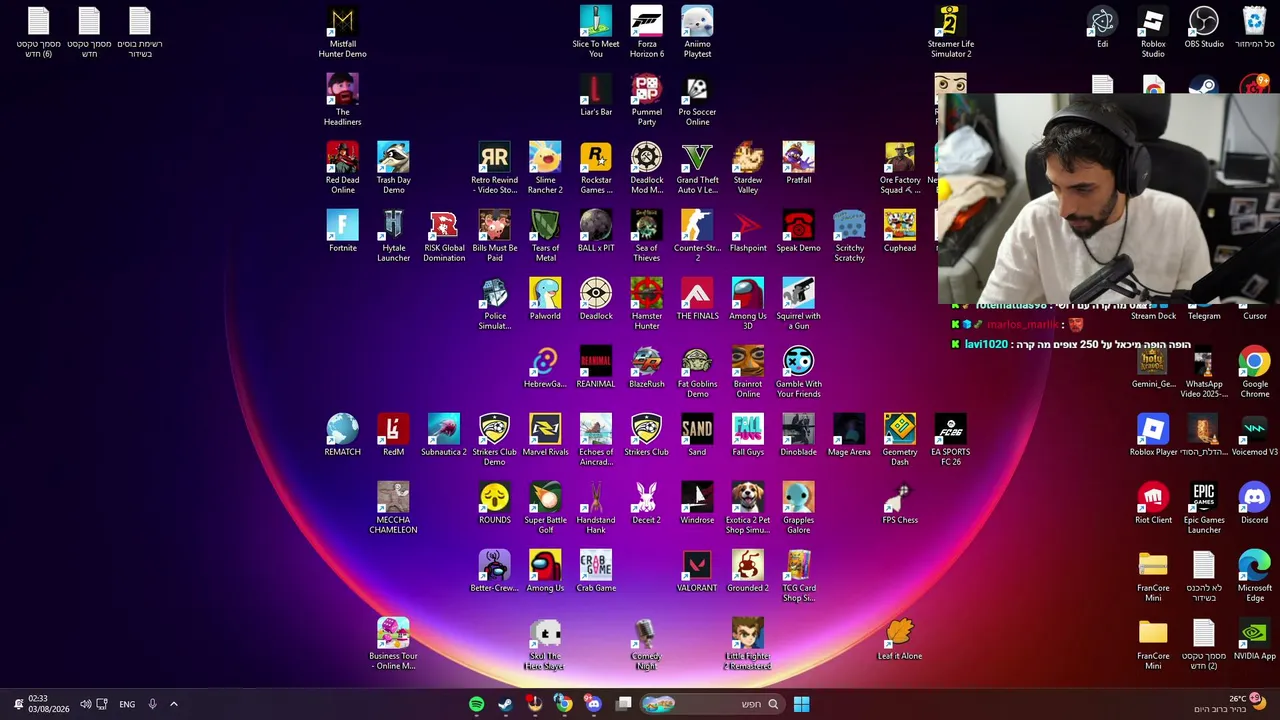1280x720 pixels.
Task: Select the Roblox Studio desktop icon
Action: pos(1153,32)
